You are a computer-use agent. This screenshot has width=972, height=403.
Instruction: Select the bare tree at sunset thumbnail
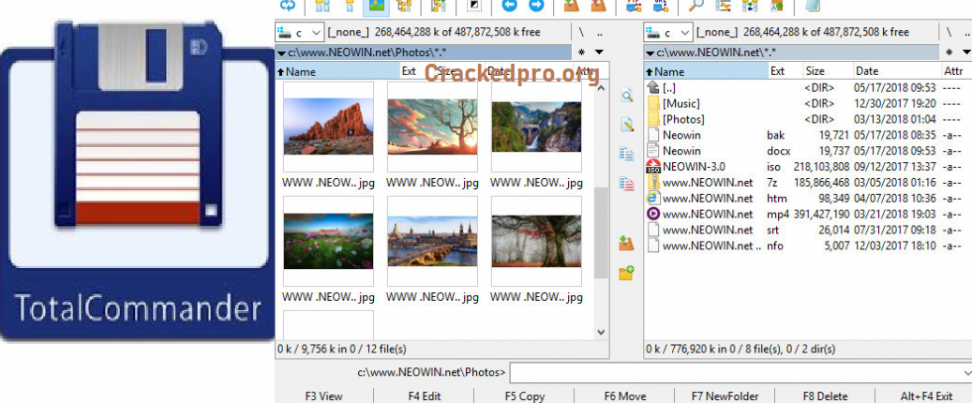[x=433, y=127]
